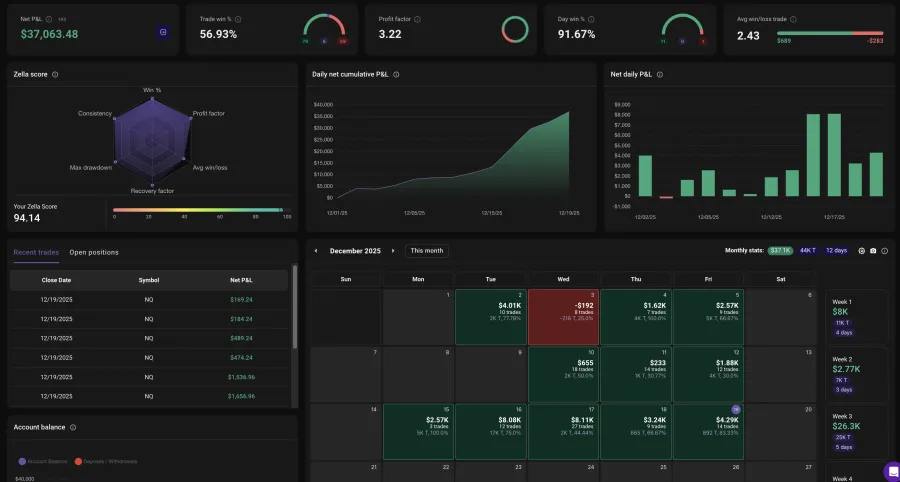The height and width of the screenshot is (482, 900).
Task: Select the trade row with $169.24
Action: point(149,300)
